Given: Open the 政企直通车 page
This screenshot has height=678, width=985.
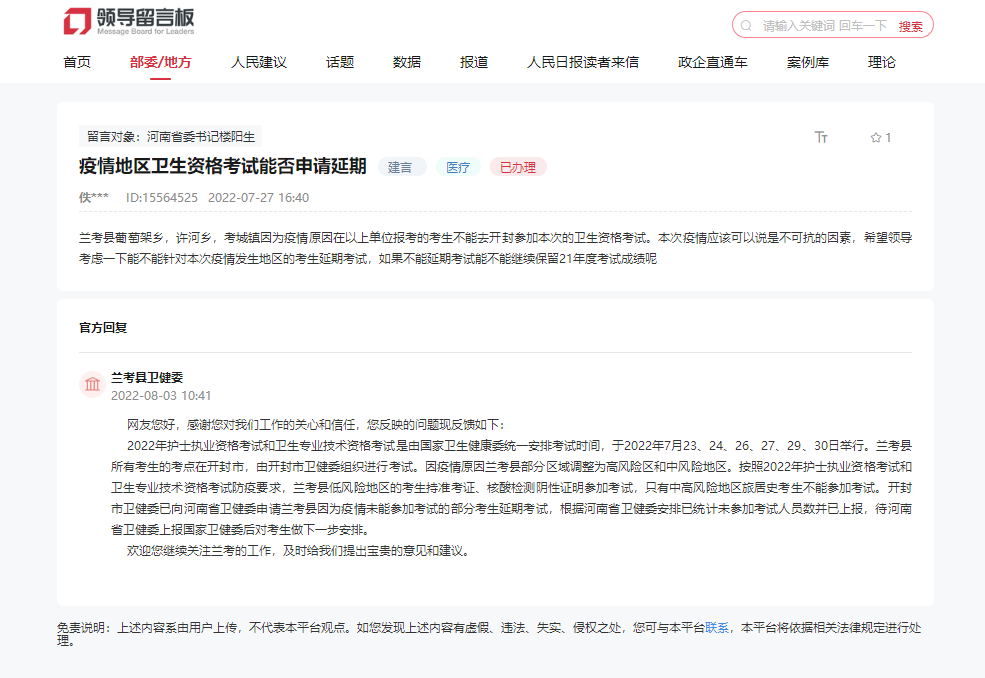Looking at the screenshot, I should click(x=713, y=62).
